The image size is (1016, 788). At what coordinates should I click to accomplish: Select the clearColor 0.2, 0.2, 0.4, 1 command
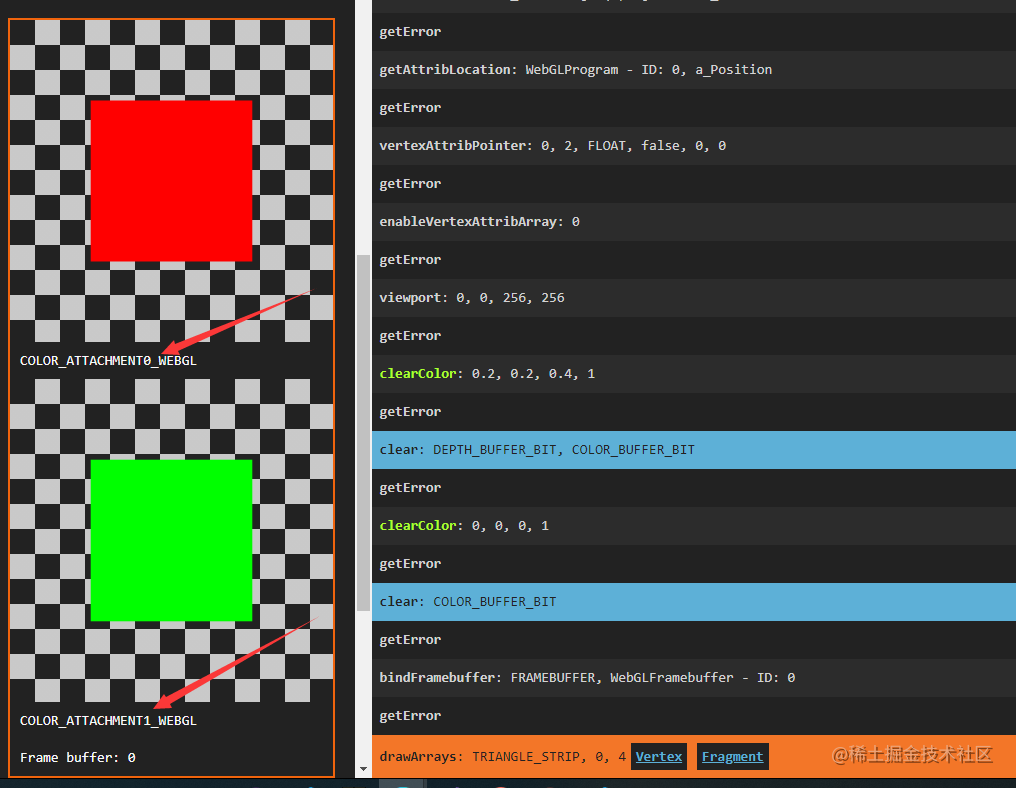tap(694, 374)
